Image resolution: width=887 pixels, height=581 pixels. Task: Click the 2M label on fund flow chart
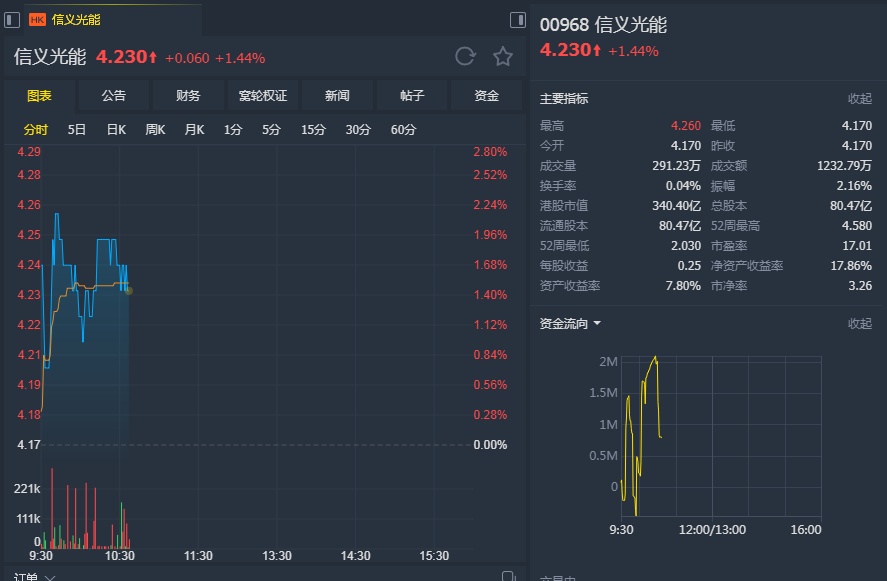click(x=608, y=361)
